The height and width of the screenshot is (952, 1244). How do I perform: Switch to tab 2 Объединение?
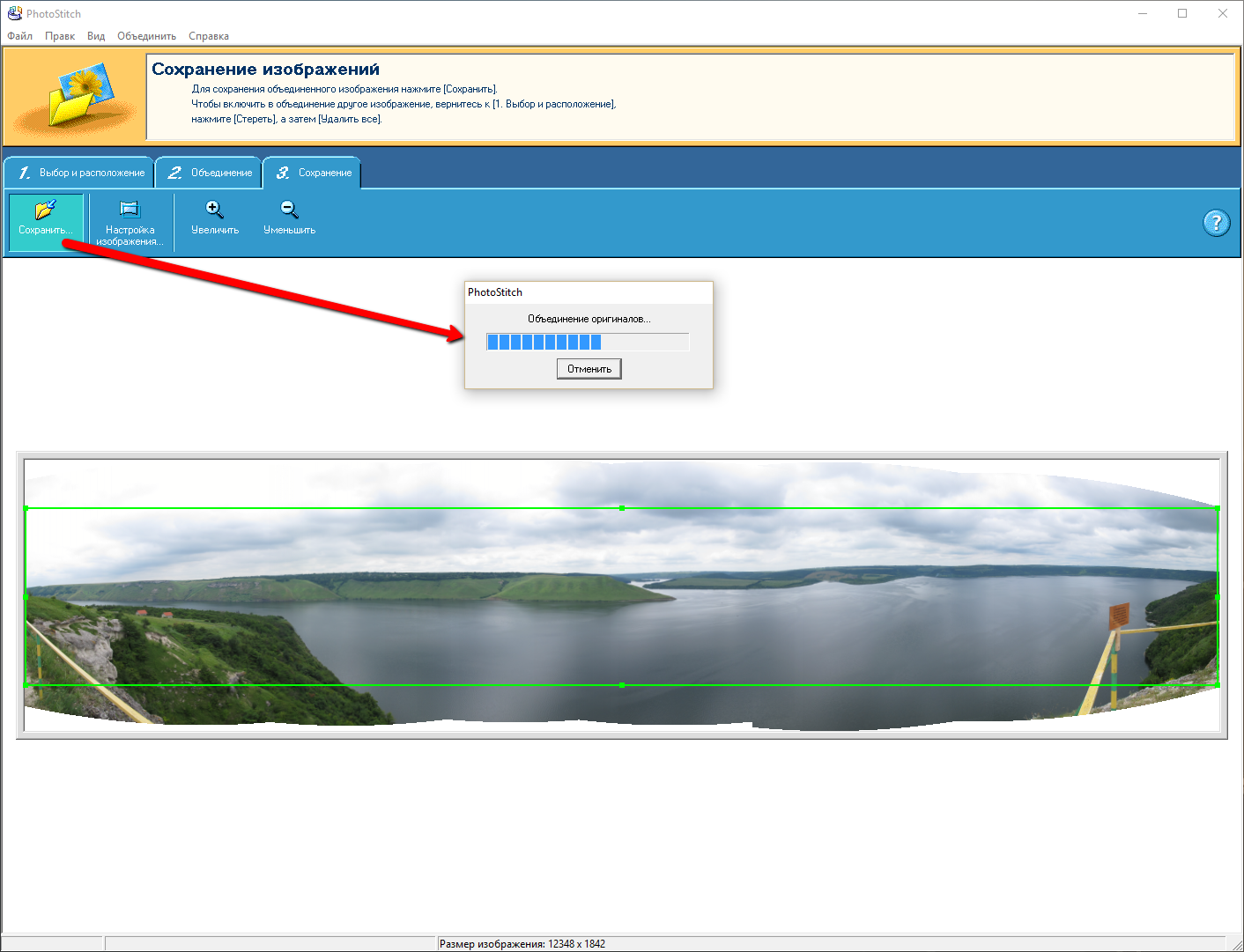(210, 173)
